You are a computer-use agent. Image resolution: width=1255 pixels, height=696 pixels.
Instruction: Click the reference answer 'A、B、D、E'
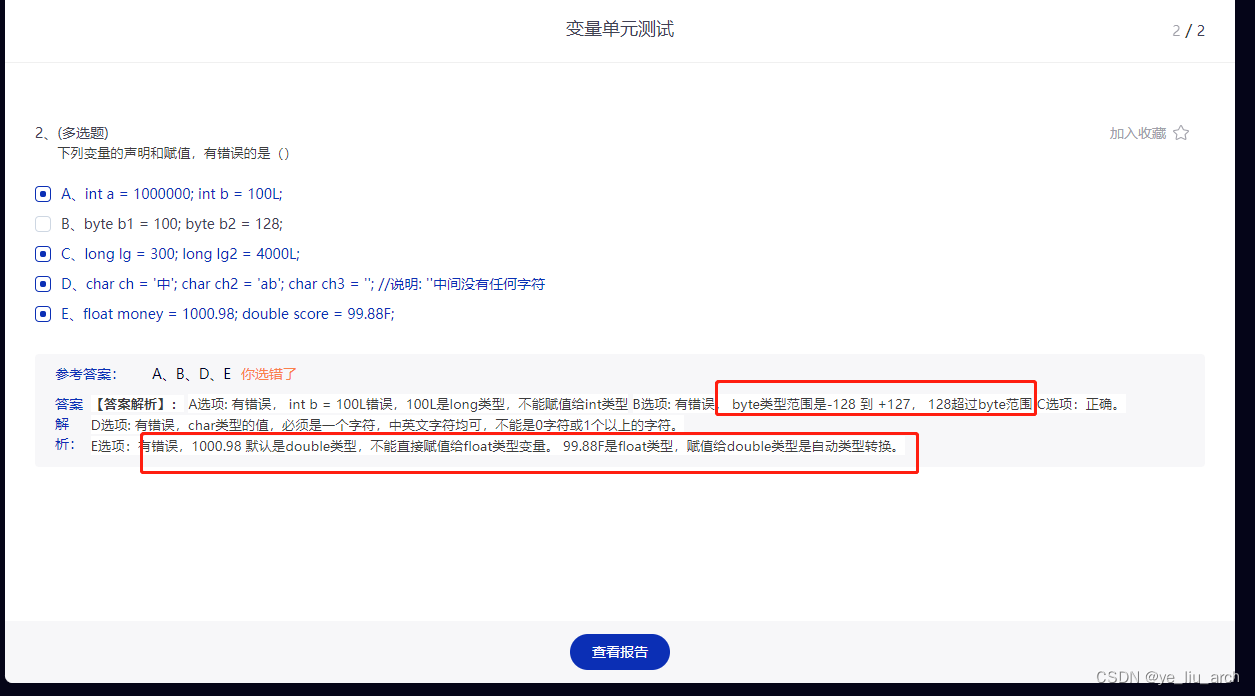(x=192, y=374)
